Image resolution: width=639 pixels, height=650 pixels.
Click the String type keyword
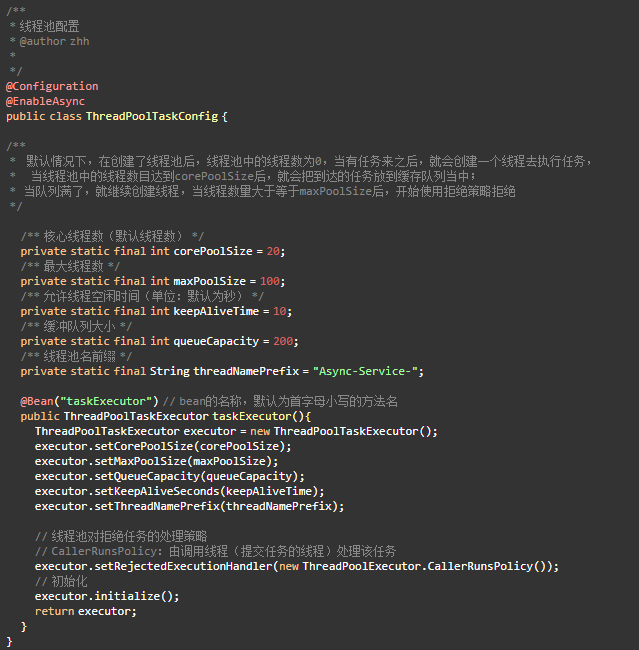tap(170, 371)
